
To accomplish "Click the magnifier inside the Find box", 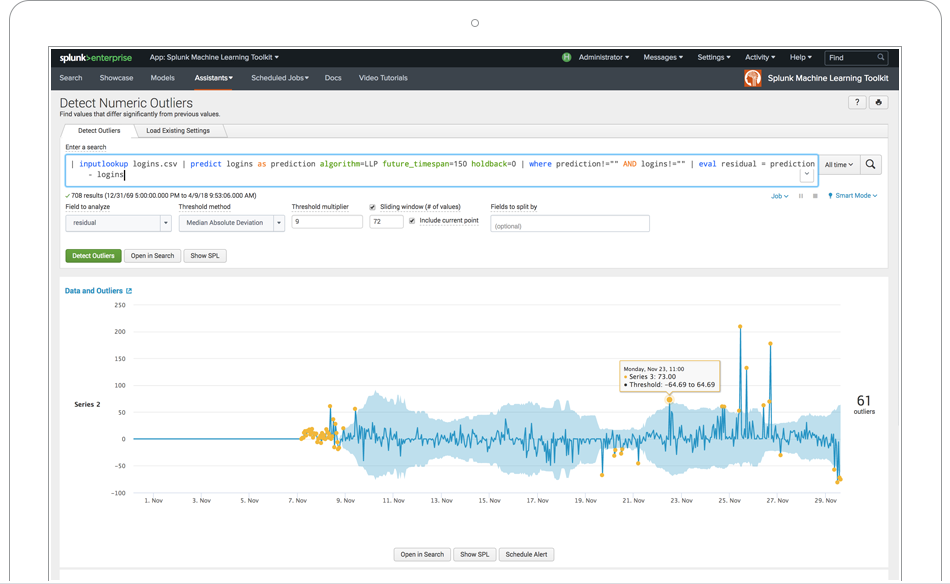I will 881,57.
